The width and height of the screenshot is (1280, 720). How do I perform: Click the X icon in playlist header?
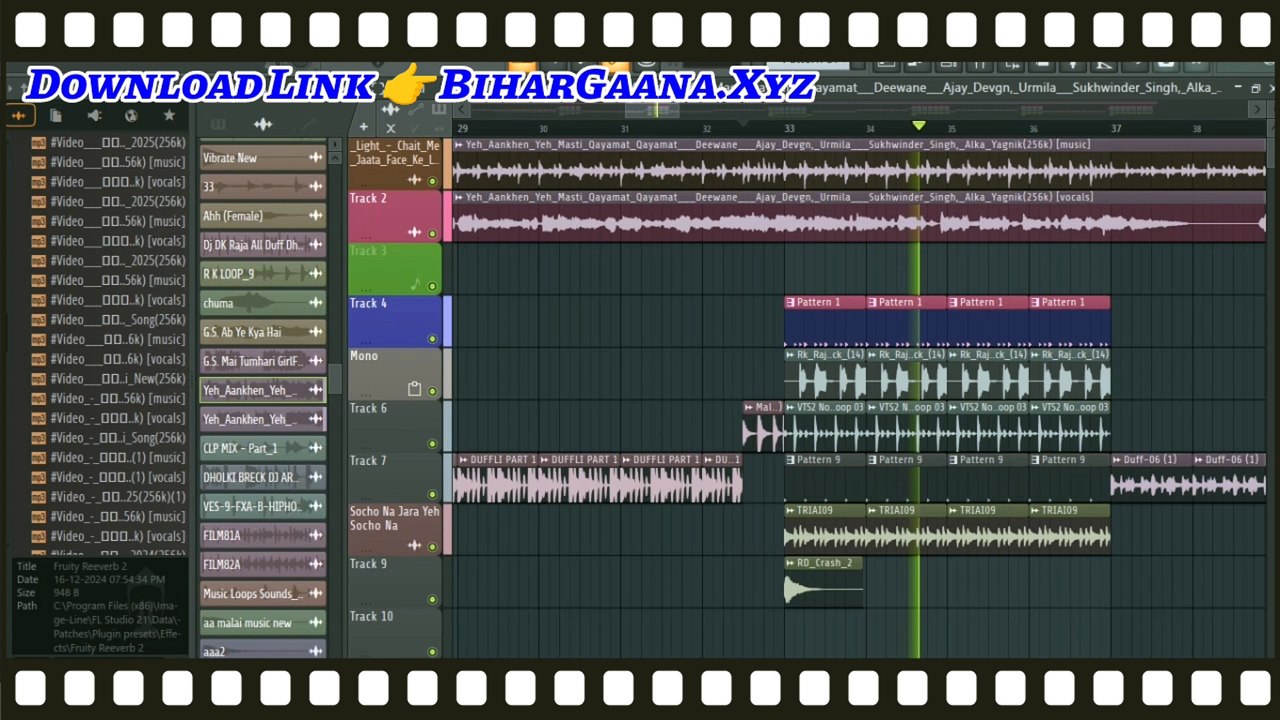pos(391,127)
